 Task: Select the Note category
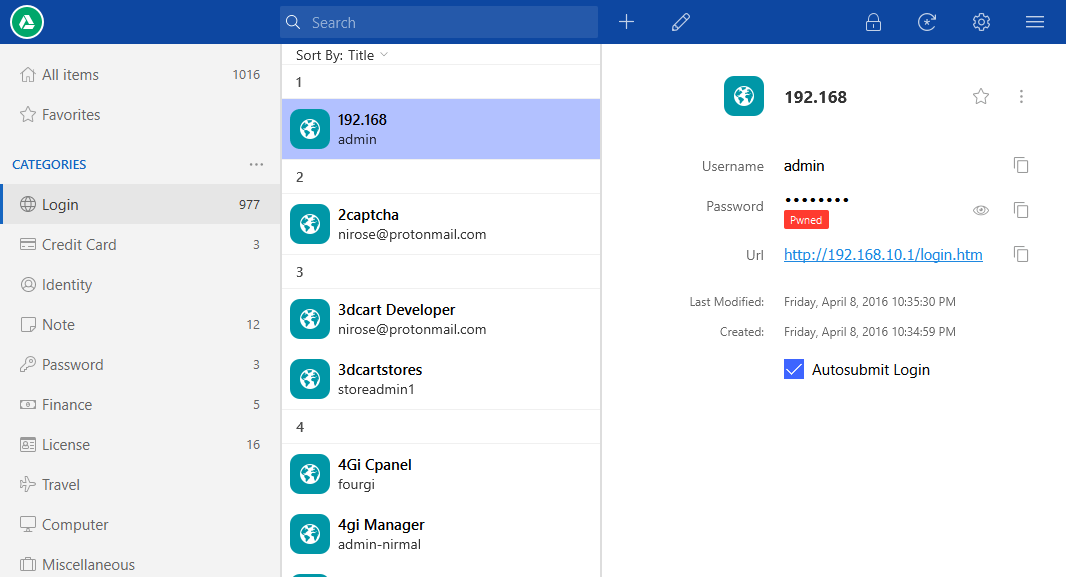140,325
